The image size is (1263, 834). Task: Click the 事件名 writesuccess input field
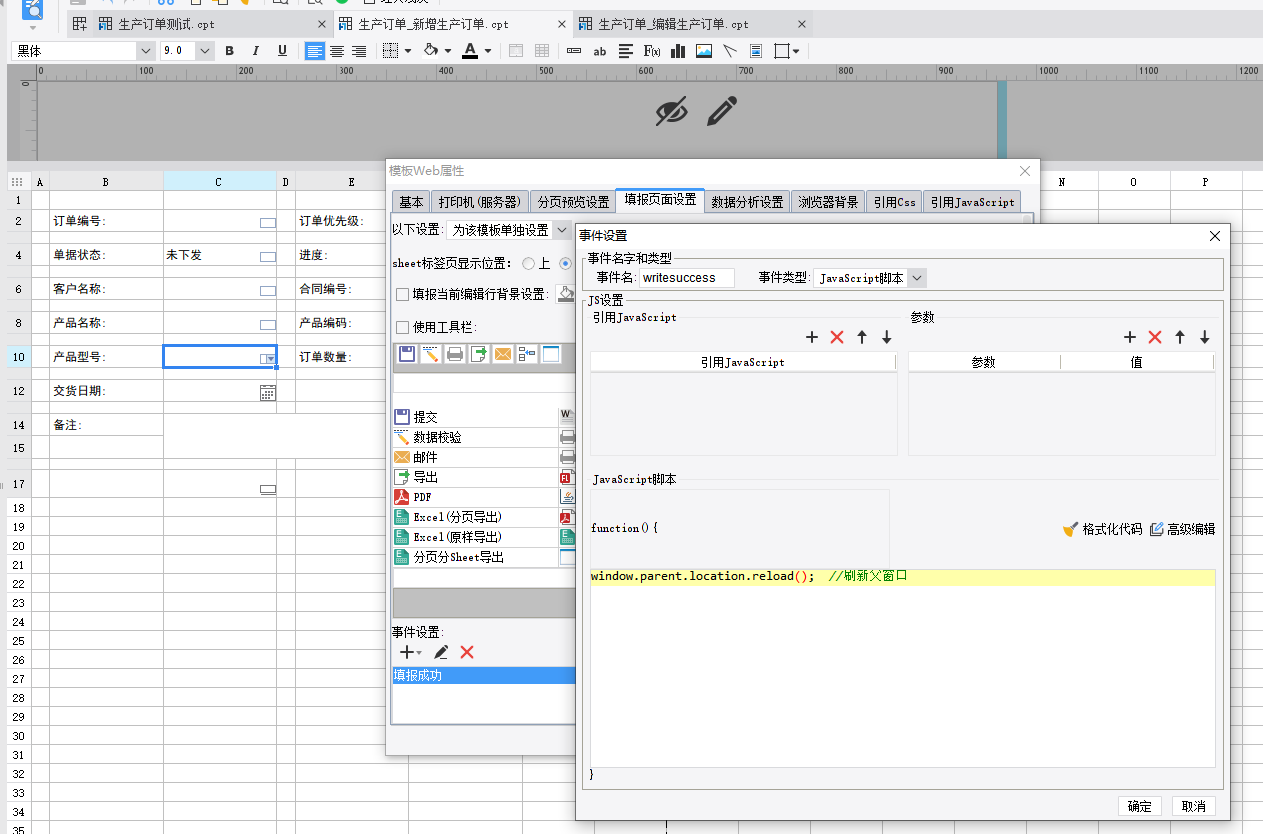point(686,278)
